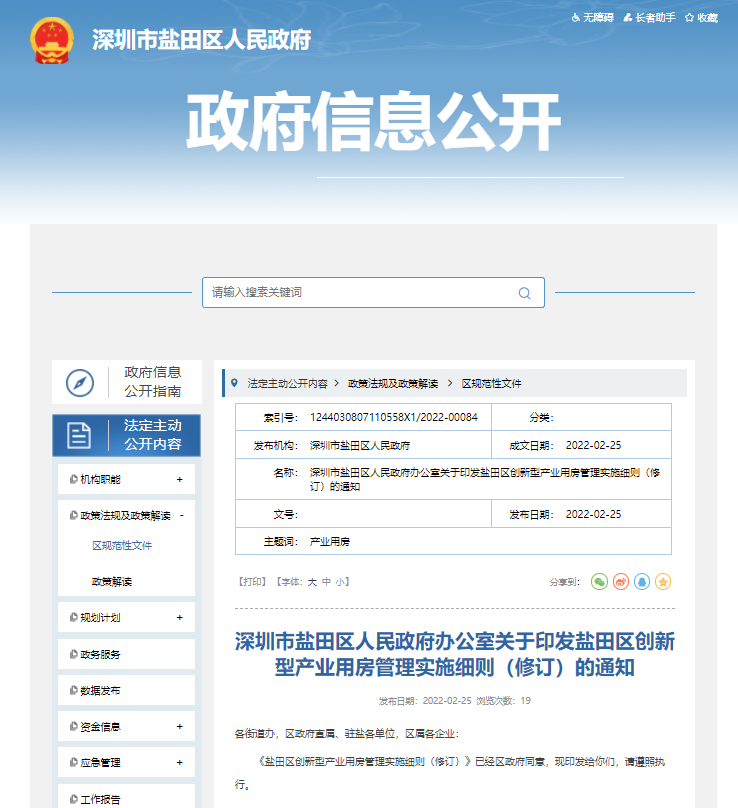Screen dimensions: 738x808
Task: Click the bullet icon beside 政务服务
Action: coord(74,654)
